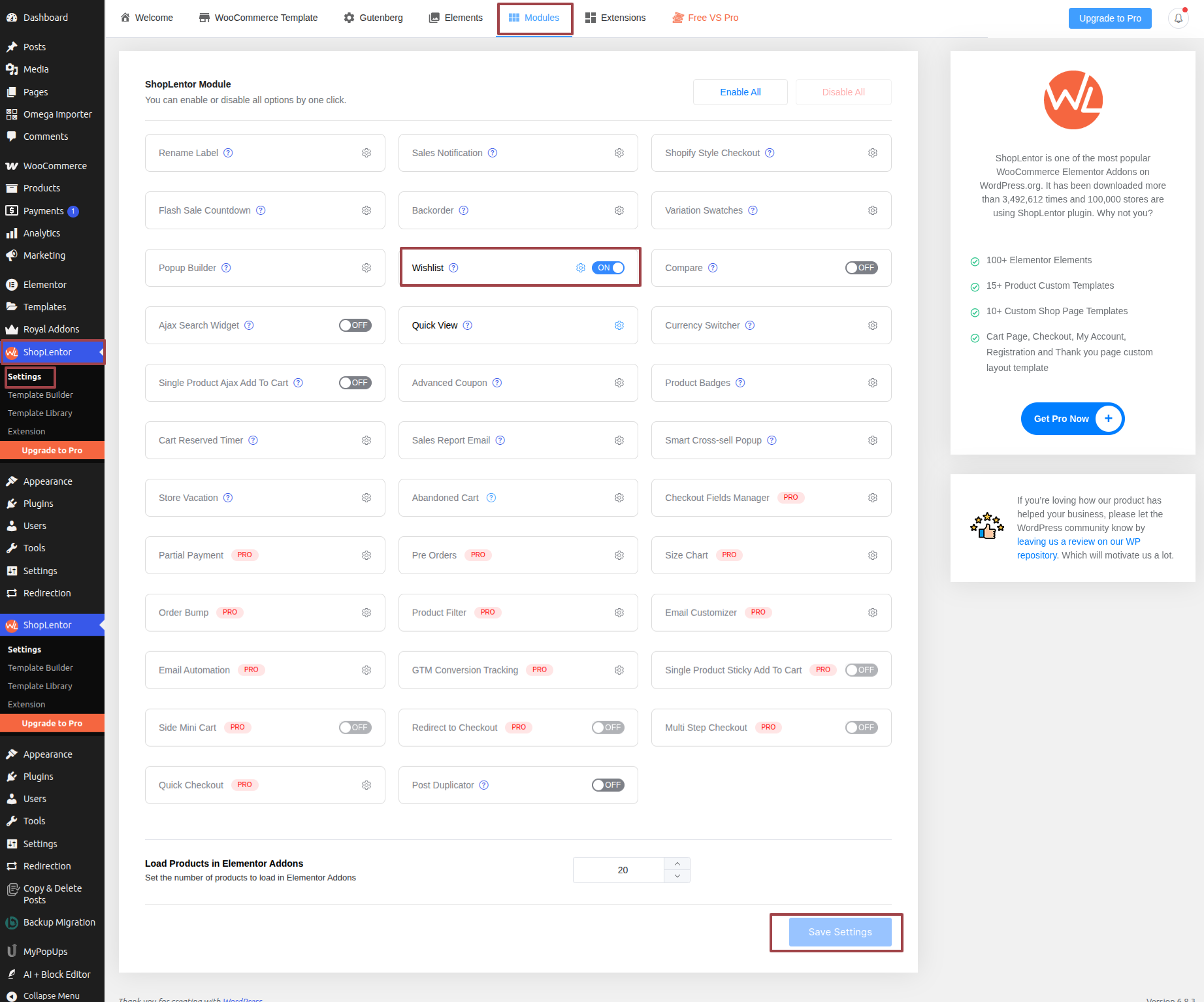Collapse the WordPress admin menu

[51, 995]
